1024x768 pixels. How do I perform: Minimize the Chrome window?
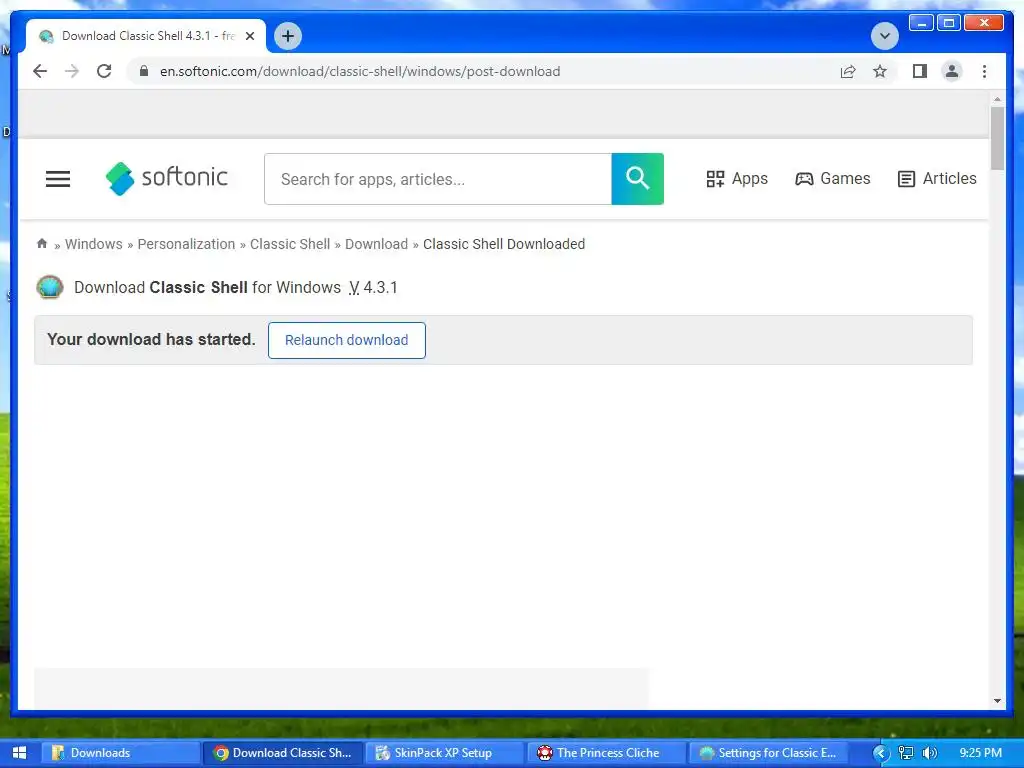tap(921, 24)
